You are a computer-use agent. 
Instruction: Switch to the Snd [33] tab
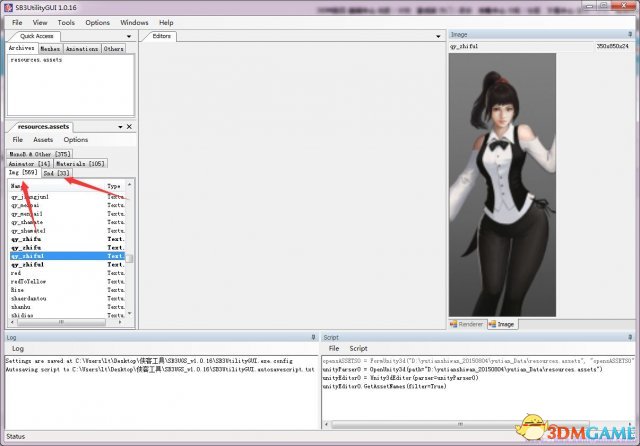coord(56,173)
